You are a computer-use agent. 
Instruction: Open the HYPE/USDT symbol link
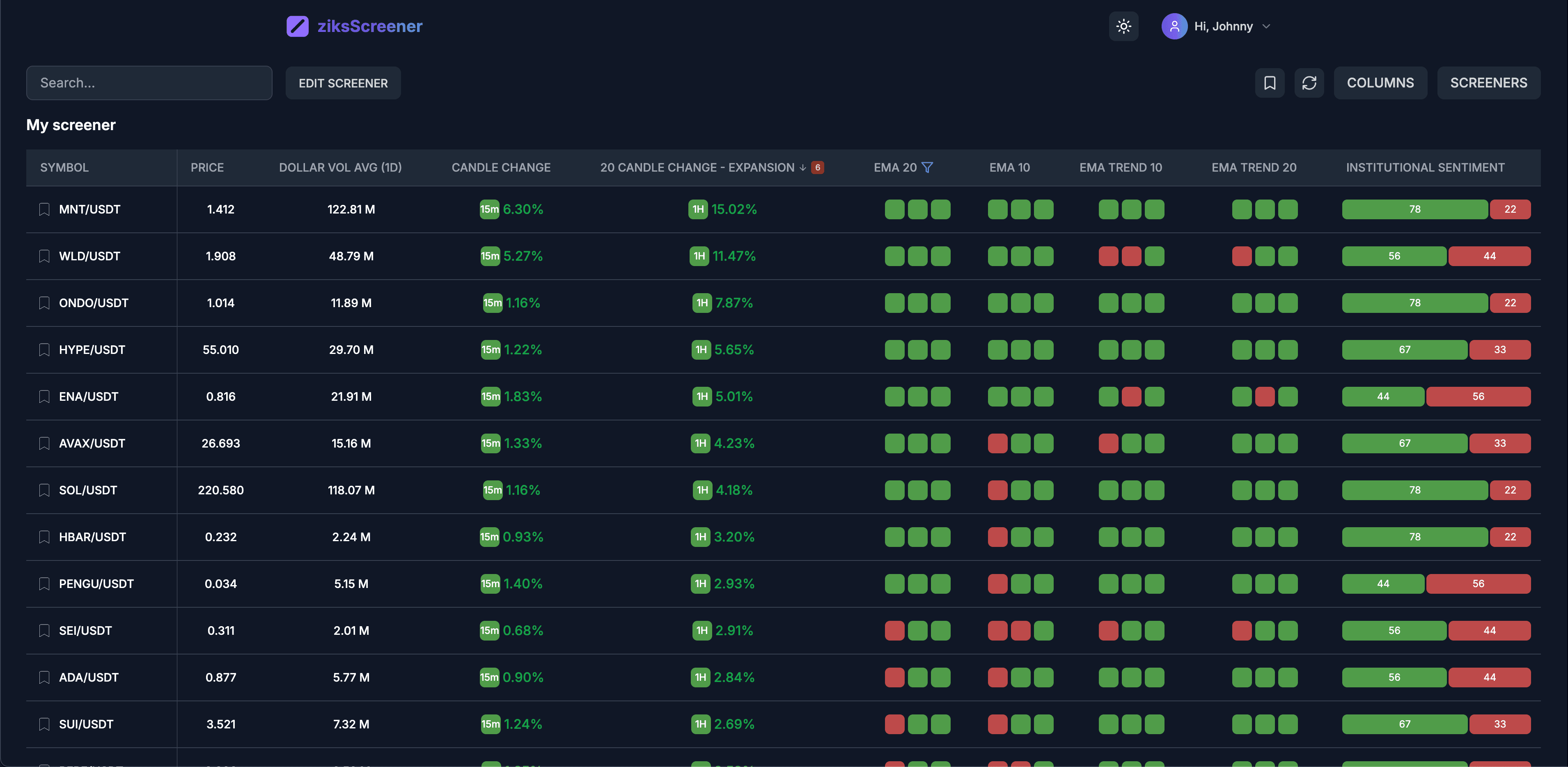92,350
